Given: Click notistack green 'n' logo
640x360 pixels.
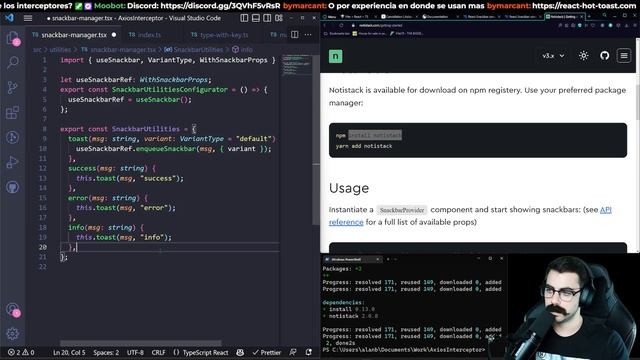Looking at the screenshot, I should pyautogui.click(x=336, y=56).
